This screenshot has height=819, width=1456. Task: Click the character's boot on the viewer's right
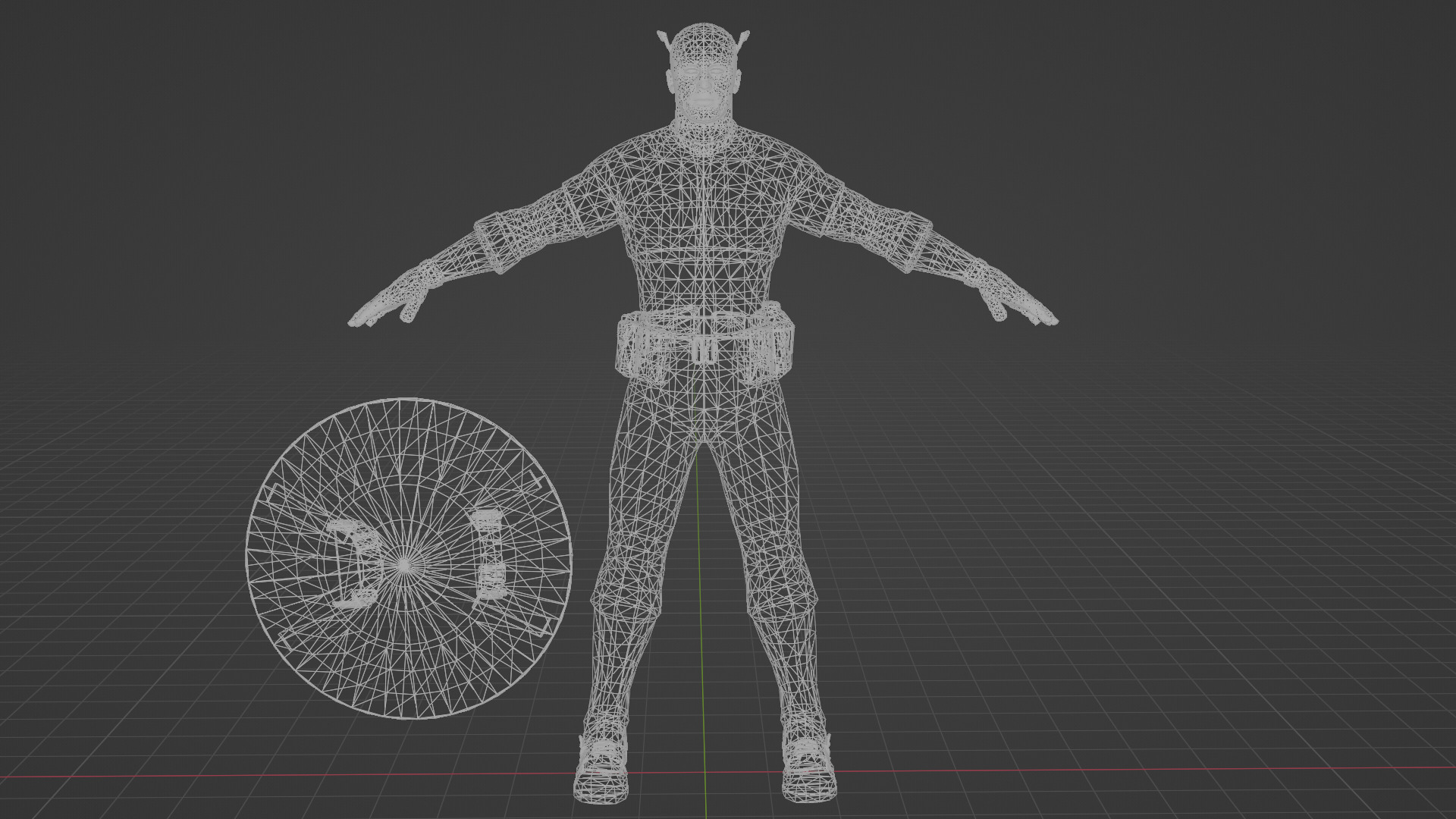tap(810, 766)
